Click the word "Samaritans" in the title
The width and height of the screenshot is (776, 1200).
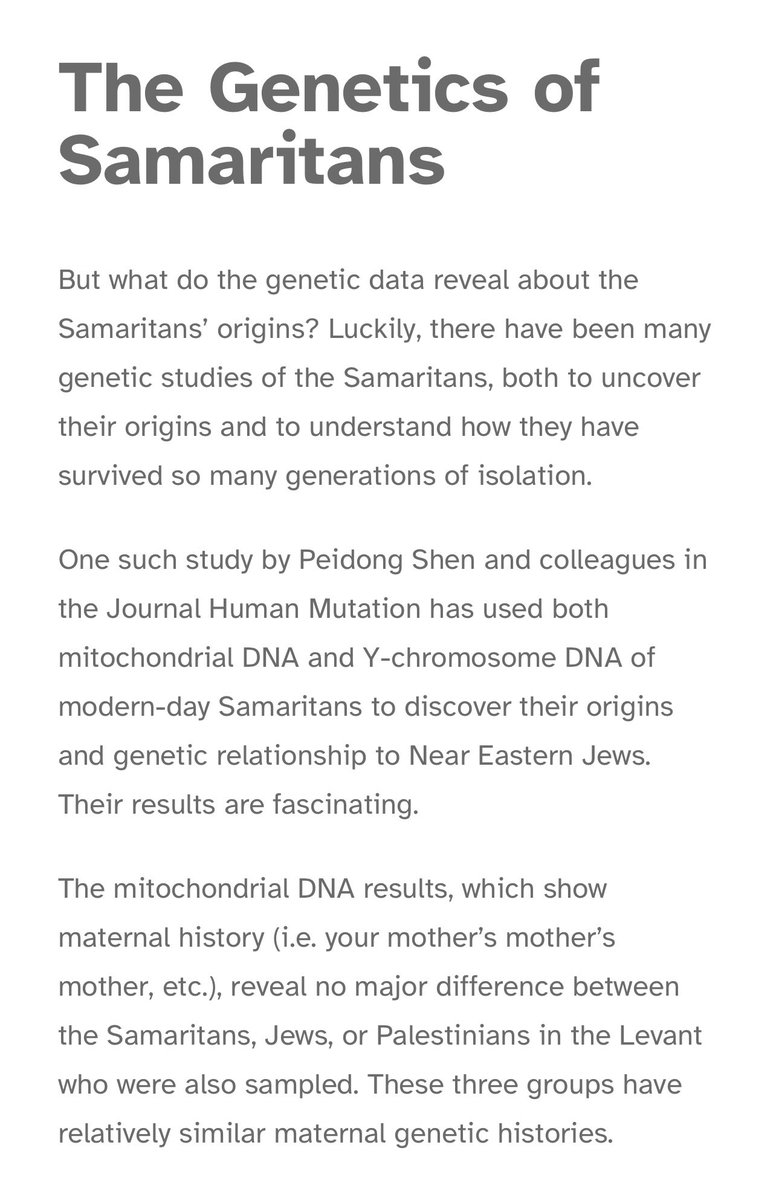(251, 160)
